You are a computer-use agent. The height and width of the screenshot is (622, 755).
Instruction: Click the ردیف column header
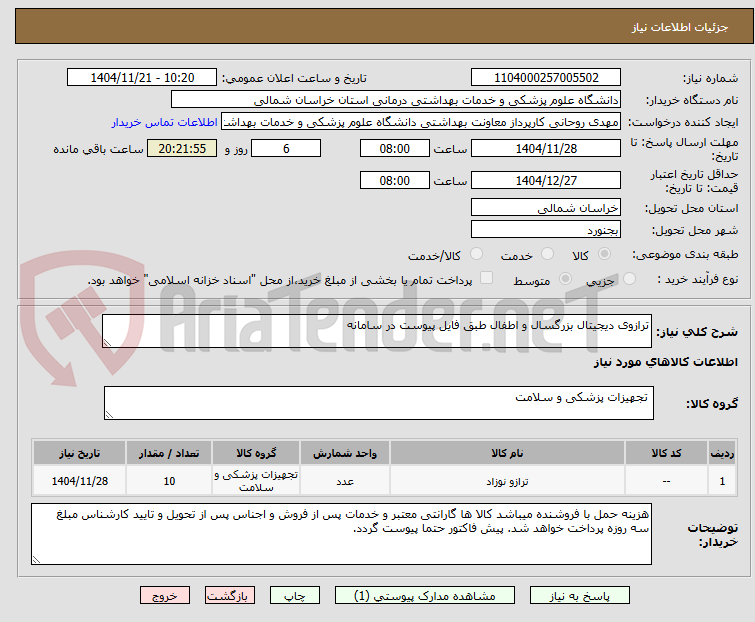722,453
